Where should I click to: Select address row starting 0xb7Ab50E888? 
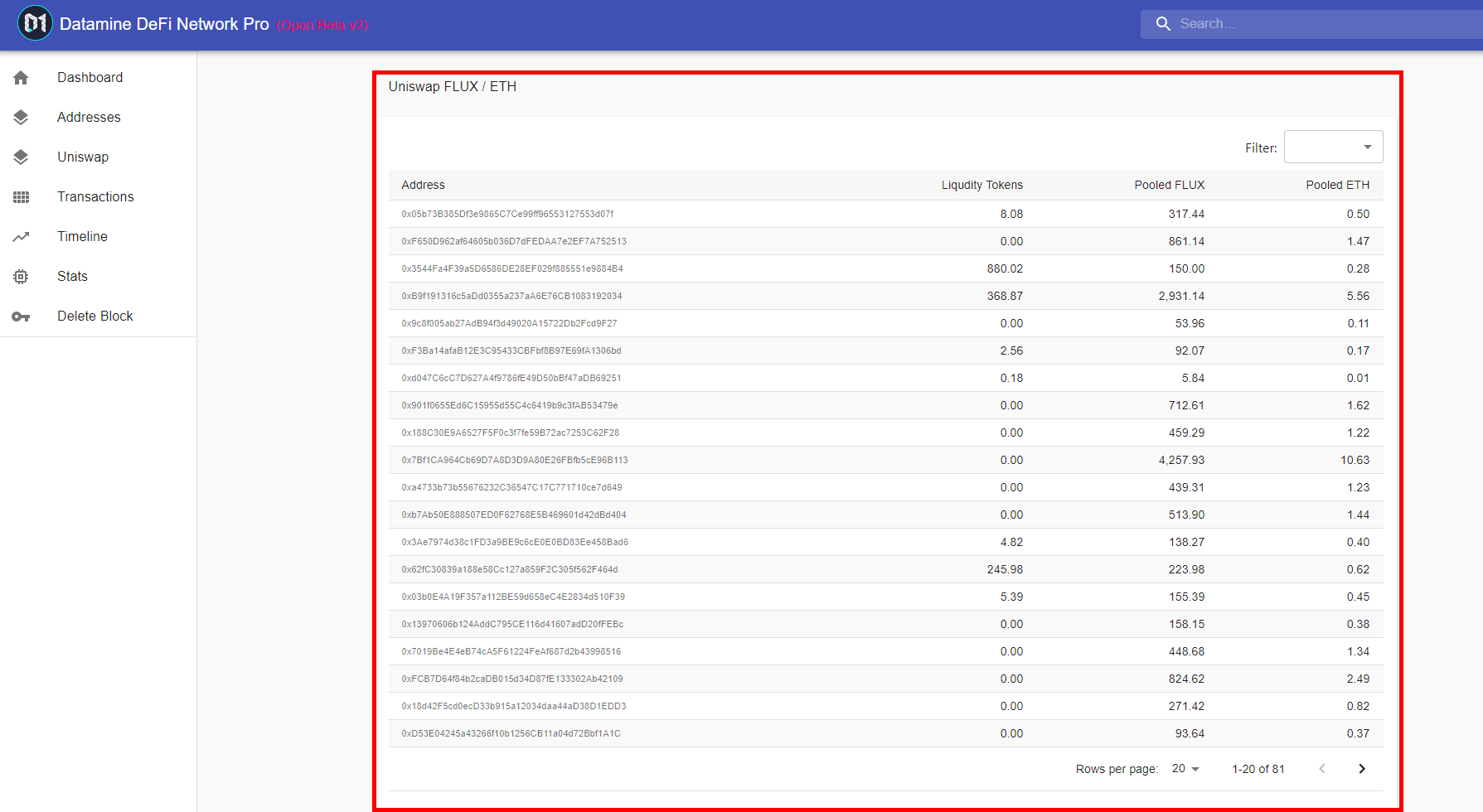point(885,515)
